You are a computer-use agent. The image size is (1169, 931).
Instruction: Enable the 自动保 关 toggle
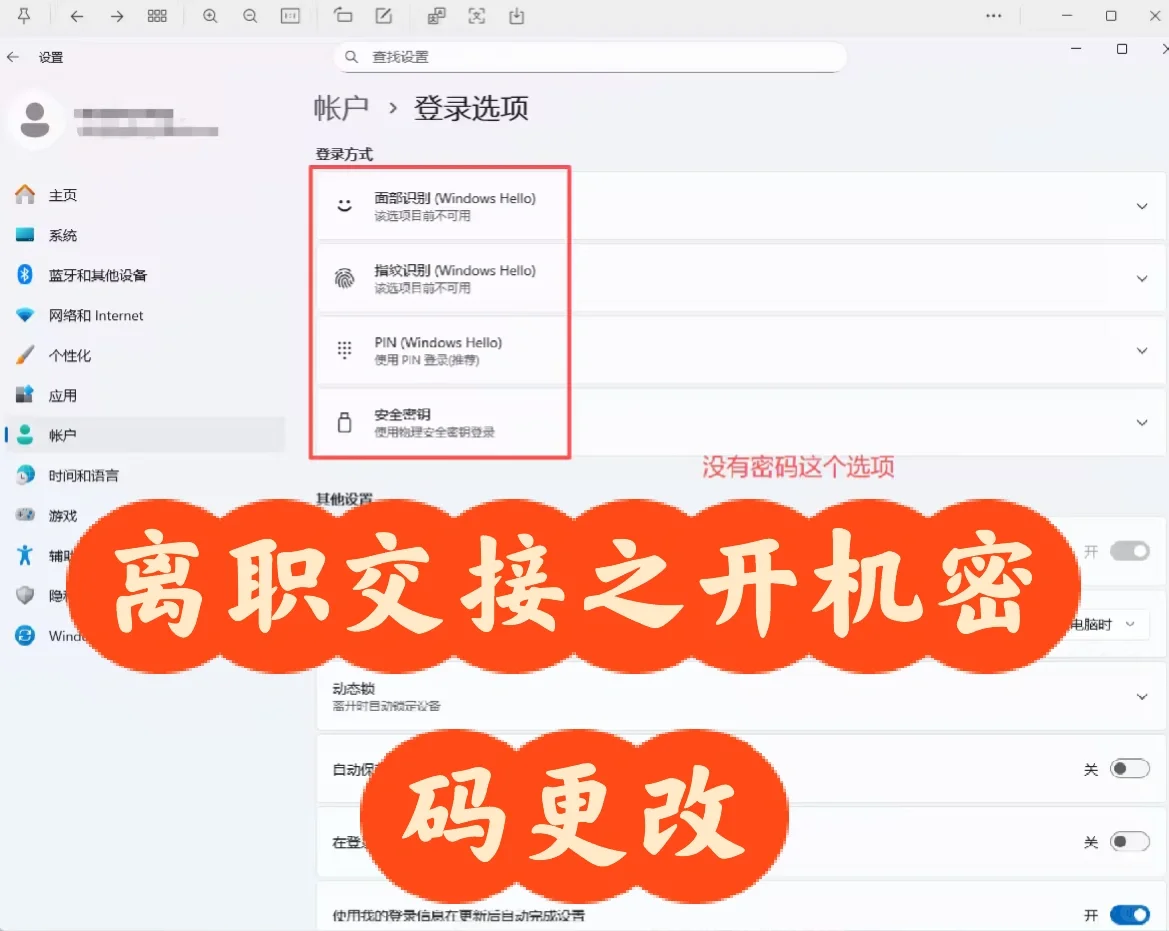tap(1131, 768)
